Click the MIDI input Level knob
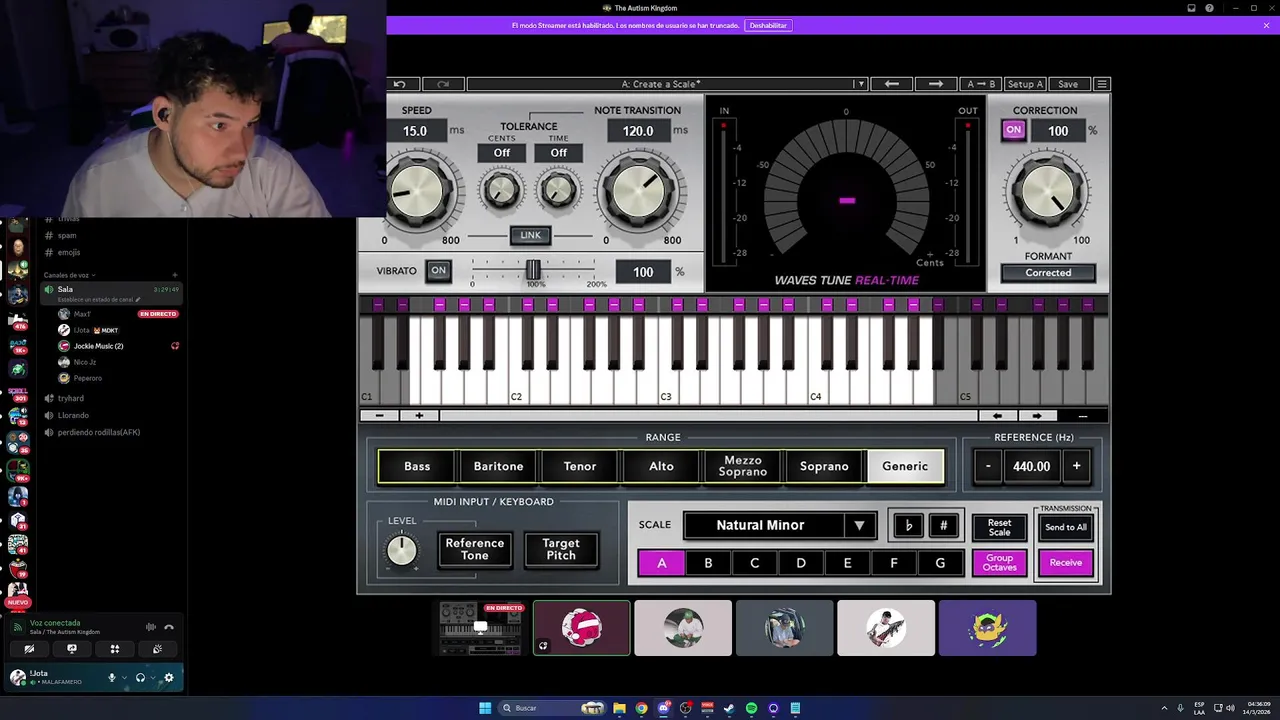Screen dimensions: 1280x720 [x=401, y=550]
